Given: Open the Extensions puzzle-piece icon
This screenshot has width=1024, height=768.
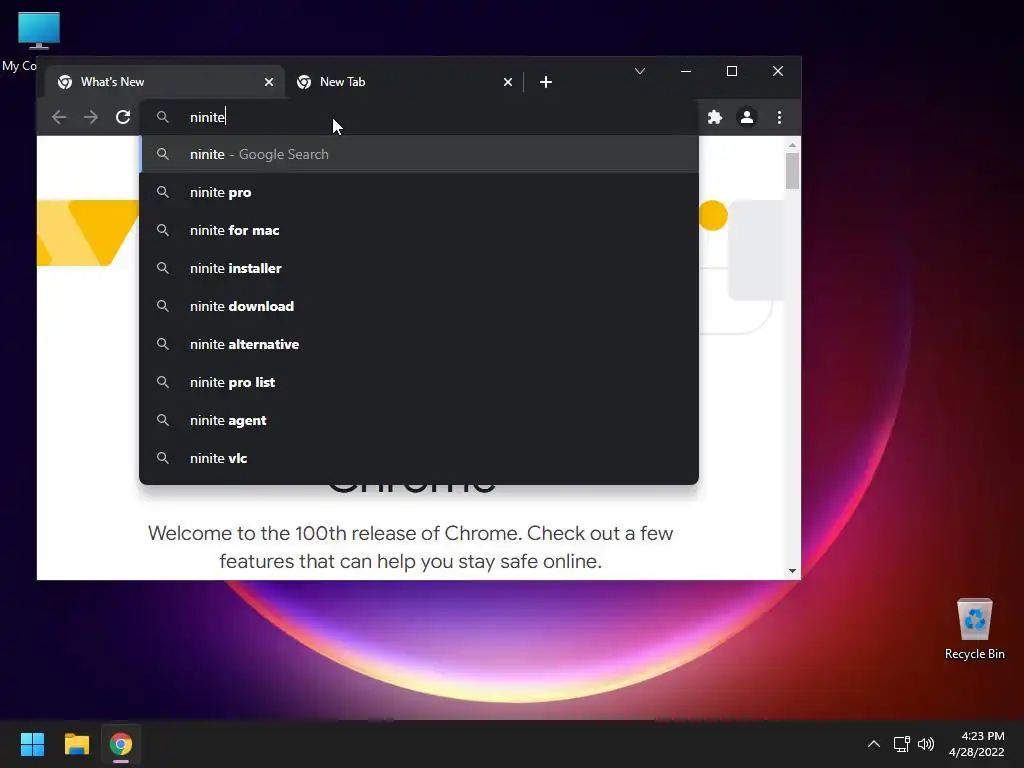Looking at the screenshot, I should pyautogui.click(x=714, y=117).
